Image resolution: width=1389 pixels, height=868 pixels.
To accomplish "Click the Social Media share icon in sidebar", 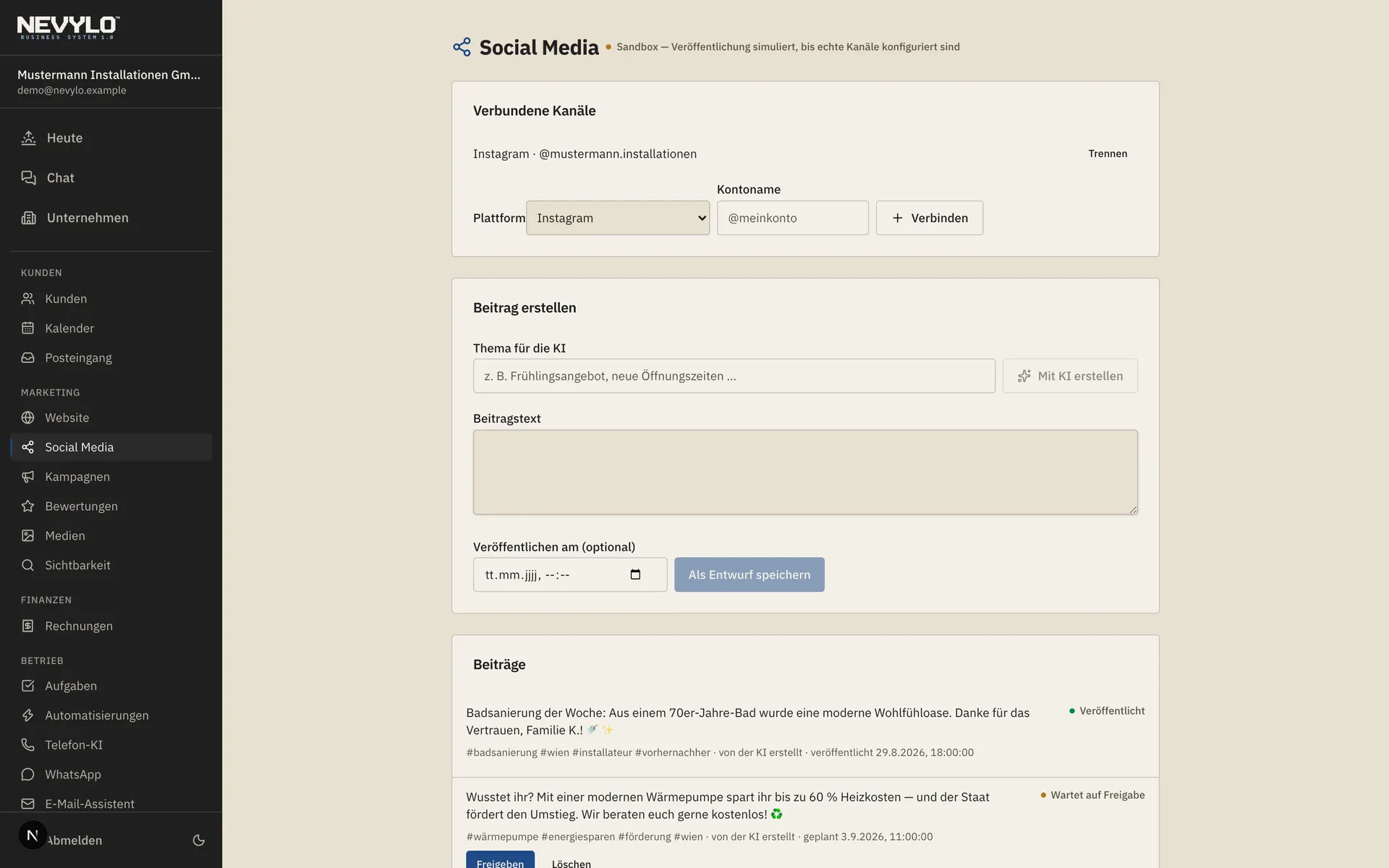I will pyautogui.click(x=27, y=447).
